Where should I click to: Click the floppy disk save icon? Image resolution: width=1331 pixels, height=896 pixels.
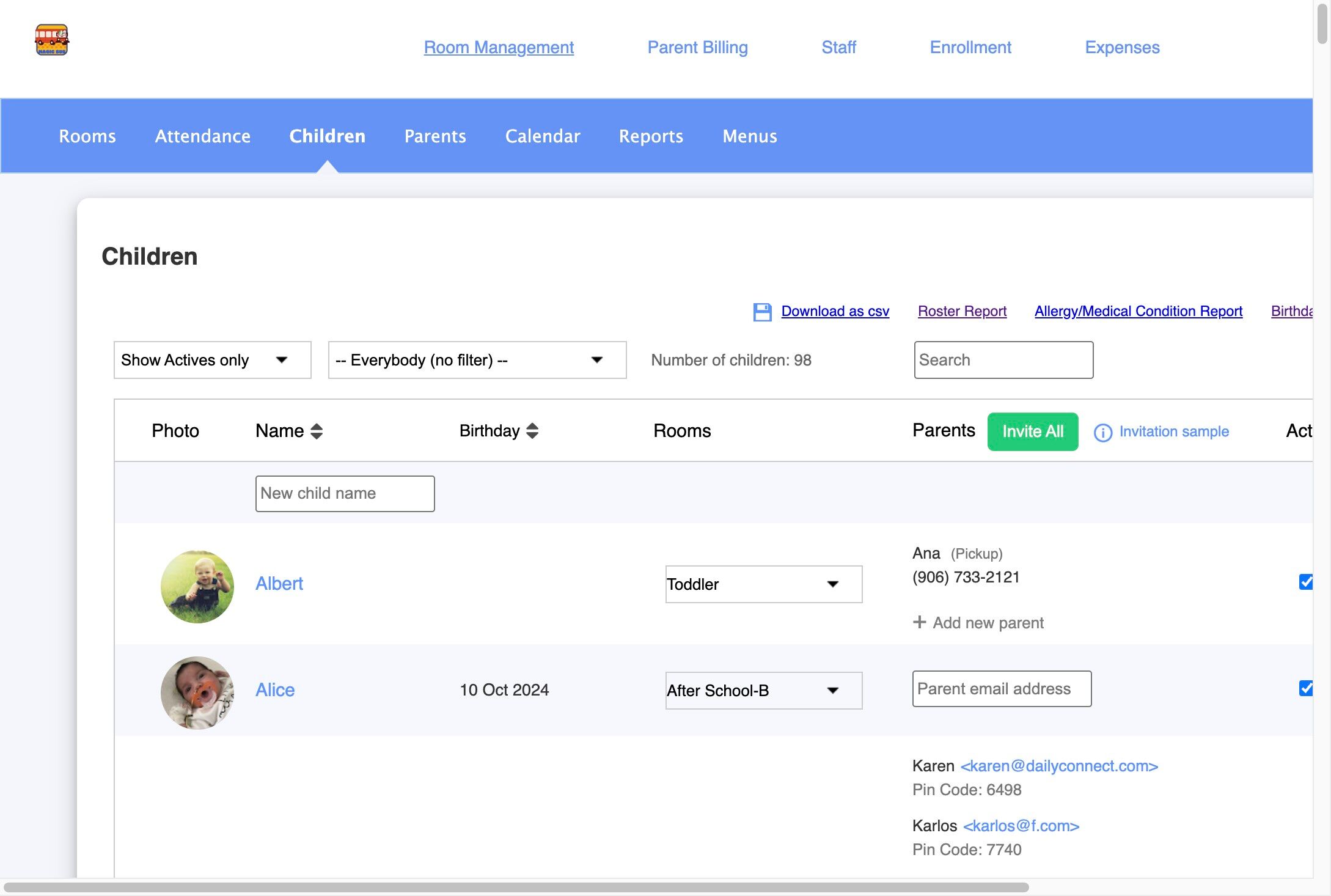pos(762,312)
